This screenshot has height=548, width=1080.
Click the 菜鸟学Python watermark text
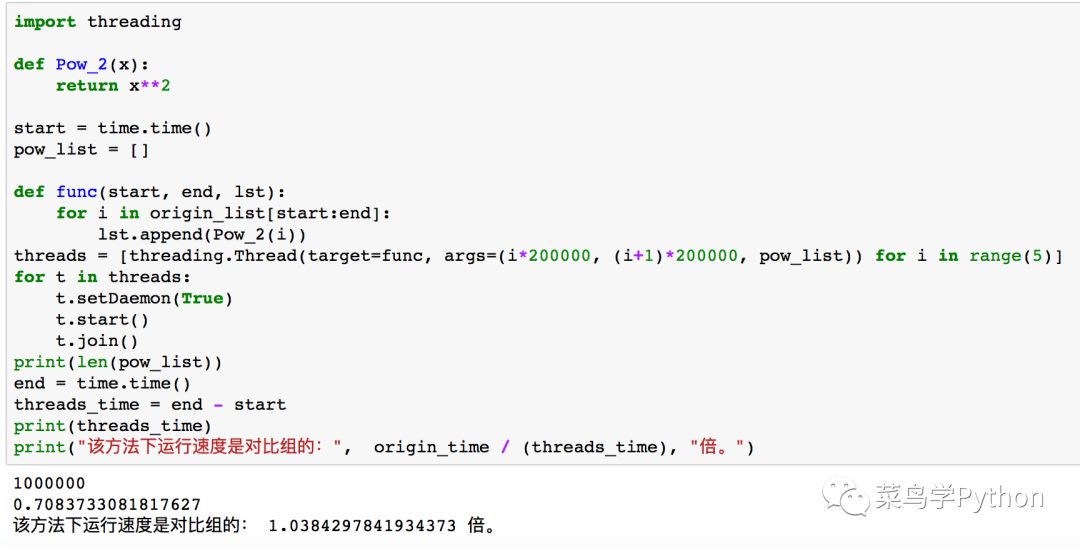pos(959,497)
